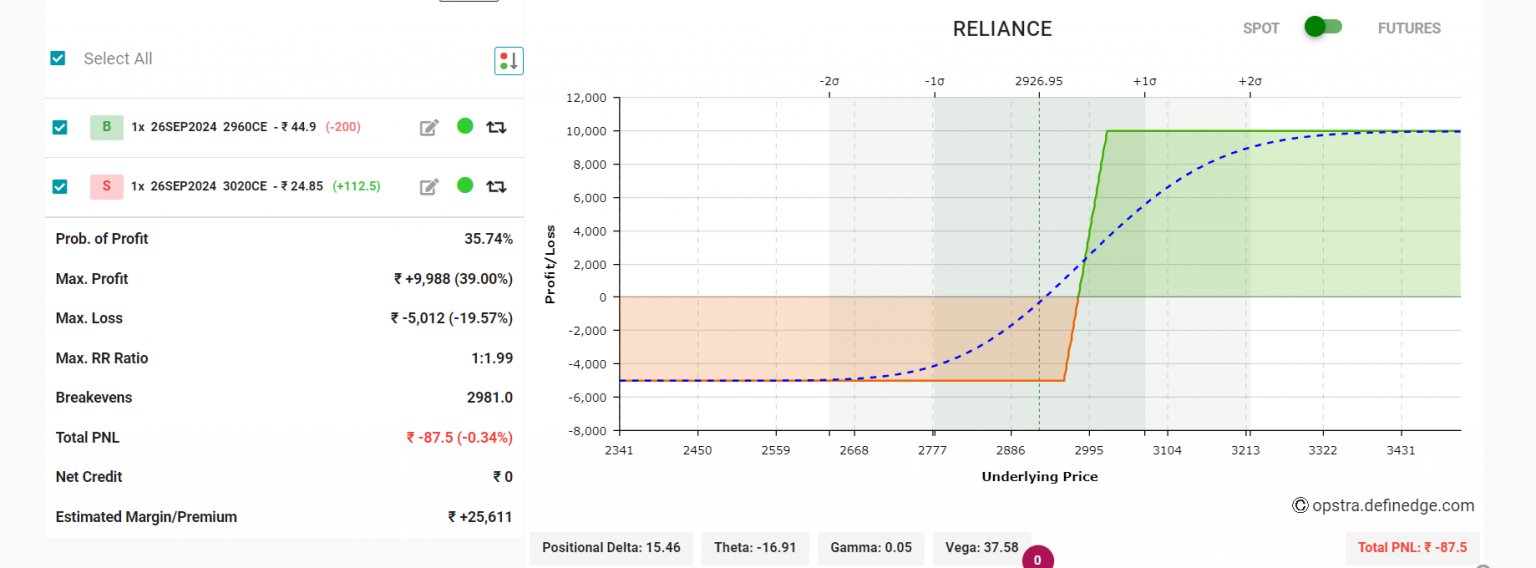The height and width of the screenshot is (568, 1536).
Task: Click the Positional Delta chip
Action: pyautogui.click(x=611, y=548)
